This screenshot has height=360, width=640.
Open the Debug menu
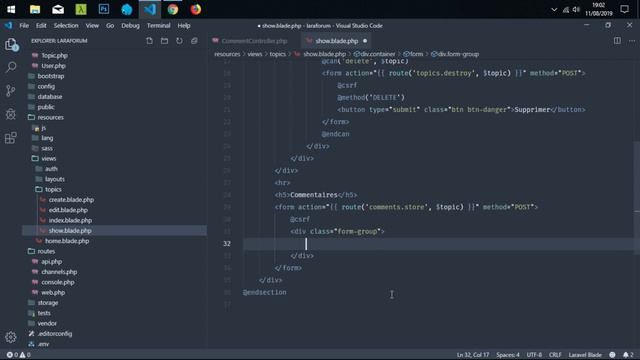[130, 25]
